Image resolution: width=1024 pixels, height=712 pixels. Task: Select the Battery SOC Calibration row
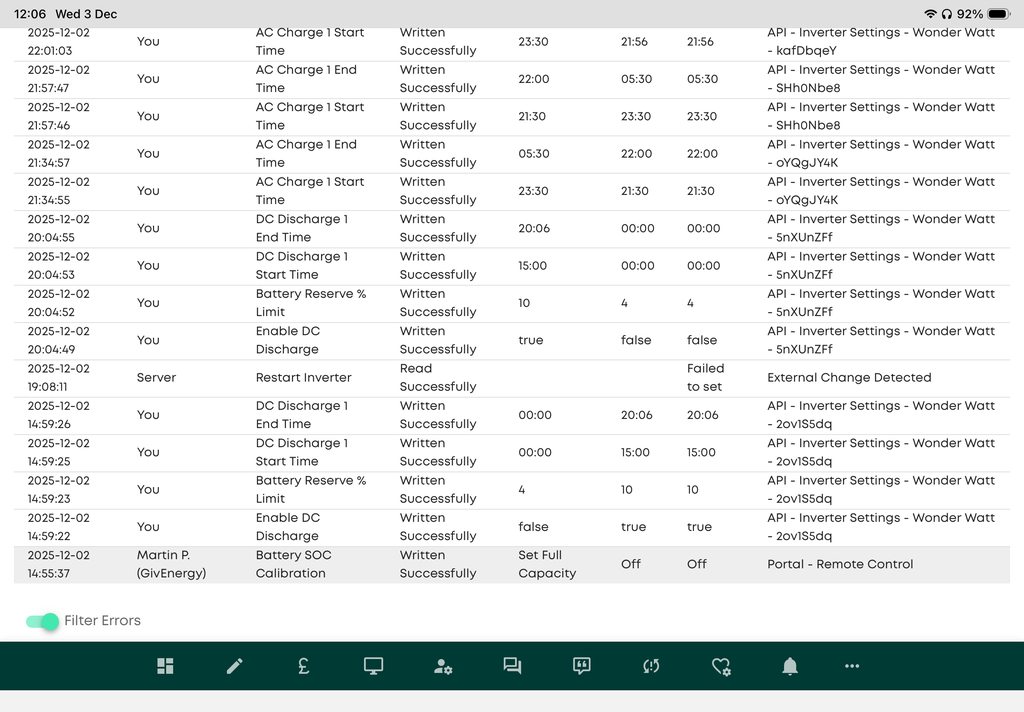click(x=293, y=564)
